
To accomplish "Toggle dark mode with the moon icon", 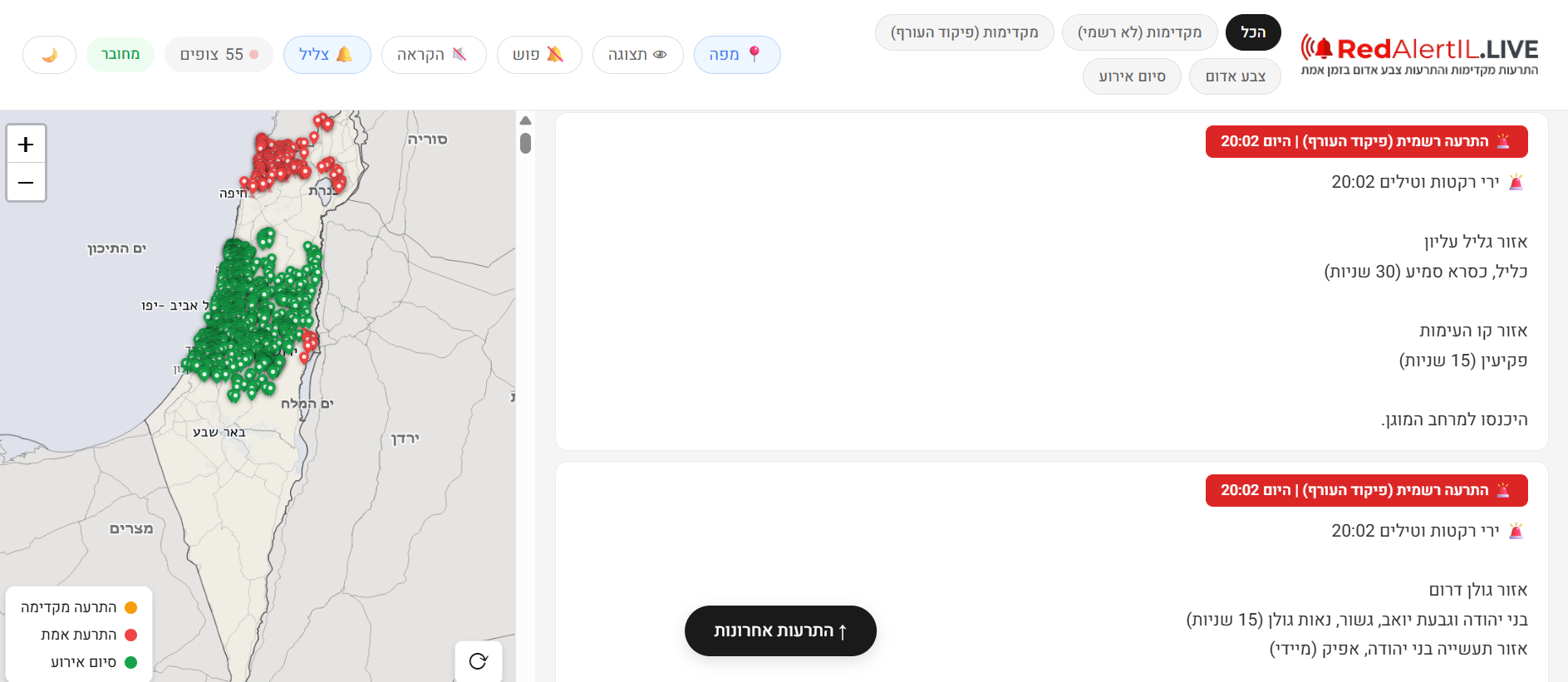I will 50,55.
